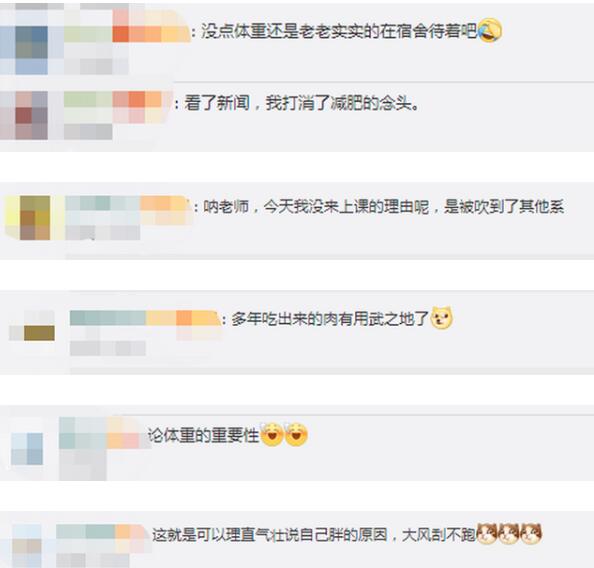Click the middle puppy emoji after 大风刮不跑
This screenshot has width=594, height=568.
pos(508,534)
